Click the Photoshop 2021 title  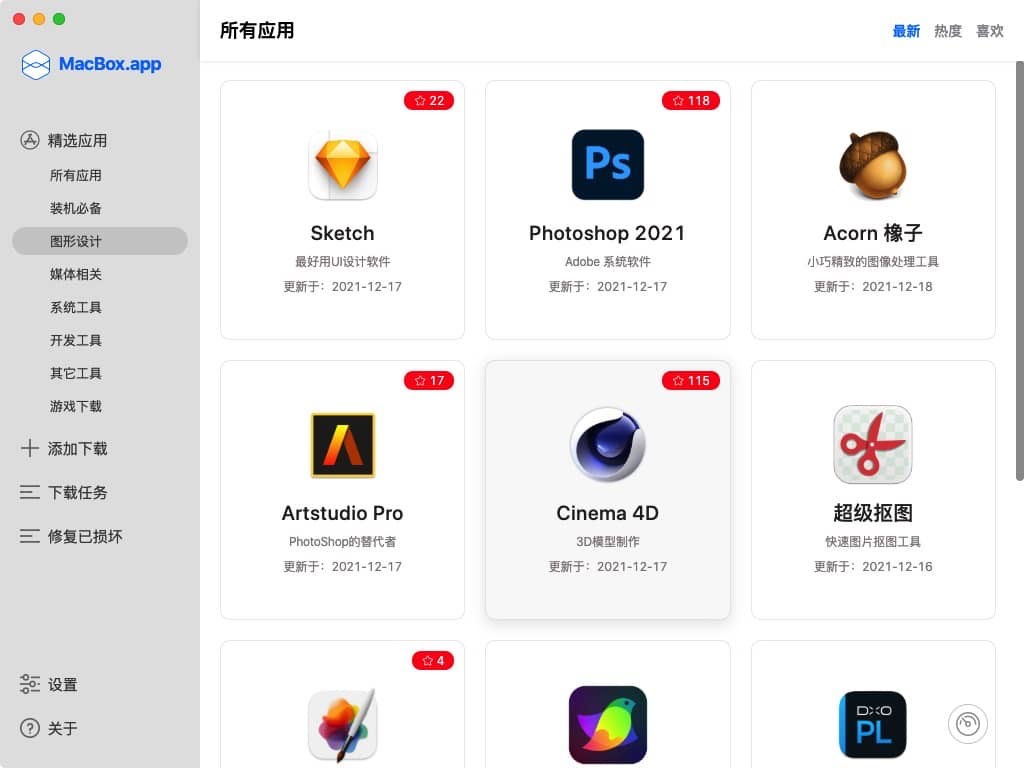[x=607, y=233]
